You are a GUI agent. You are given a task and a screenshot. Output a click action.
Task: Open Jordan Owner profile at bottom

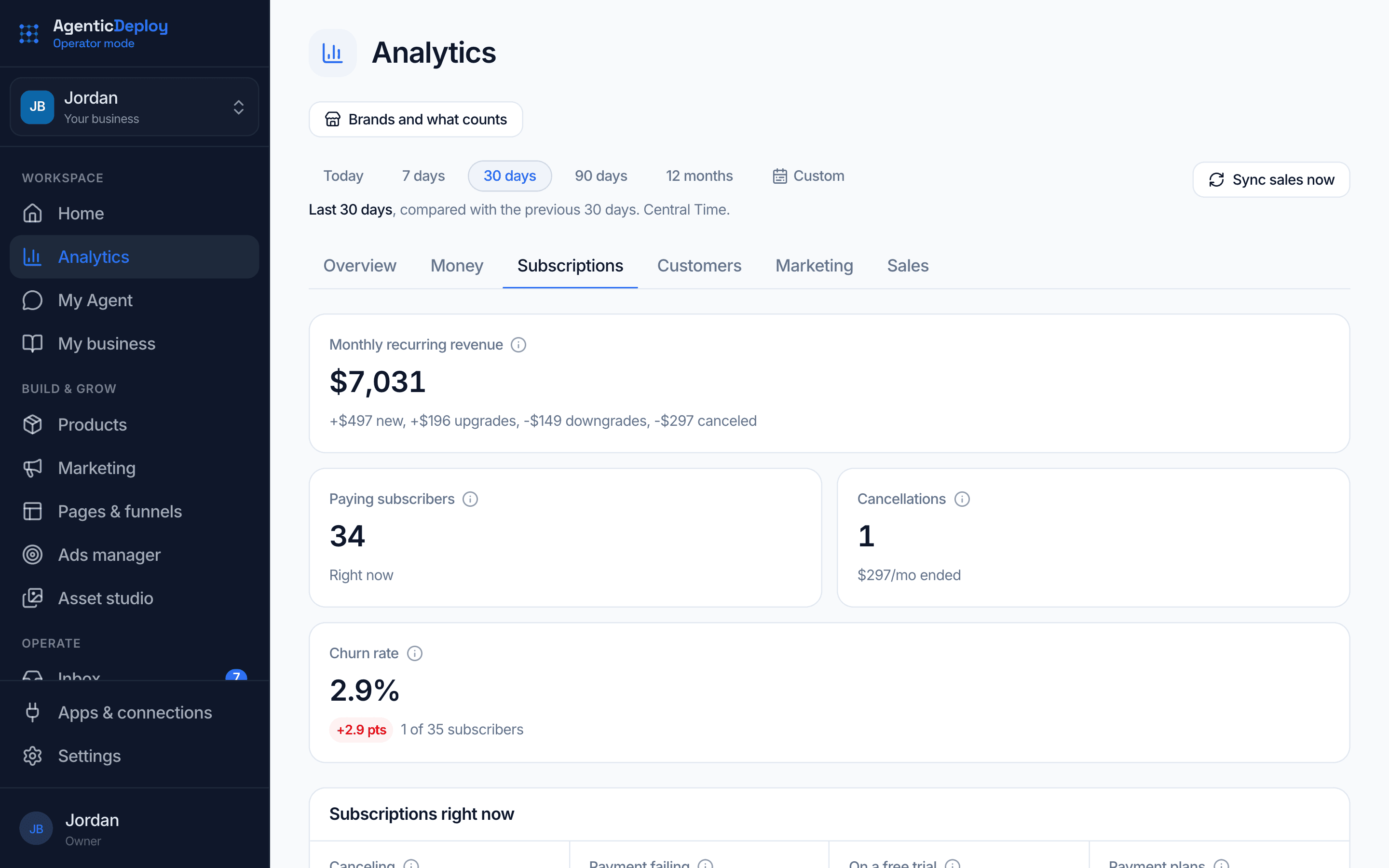point(134,828)
